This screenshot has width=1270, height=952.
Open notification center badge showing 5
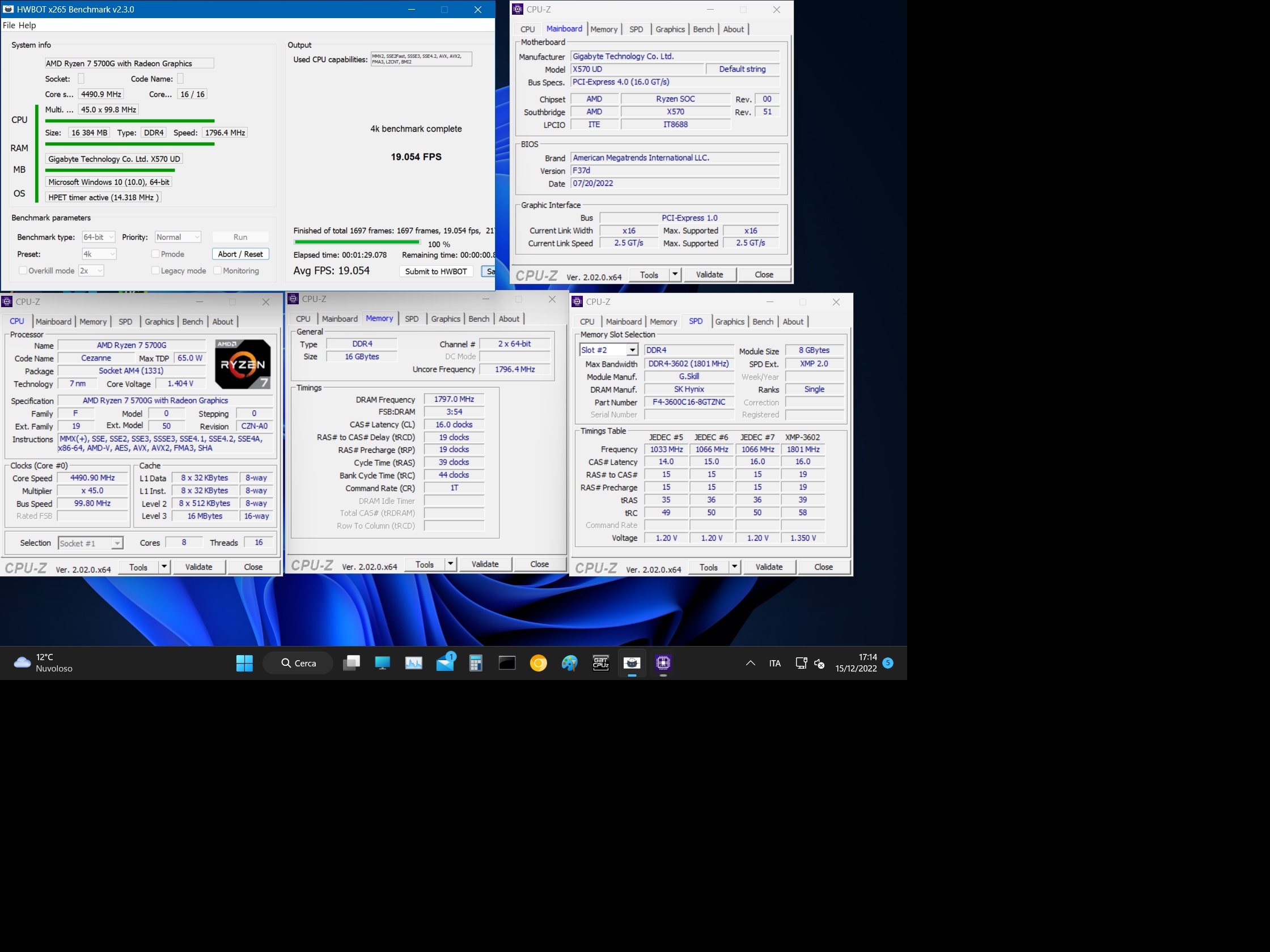pos(888,663)
